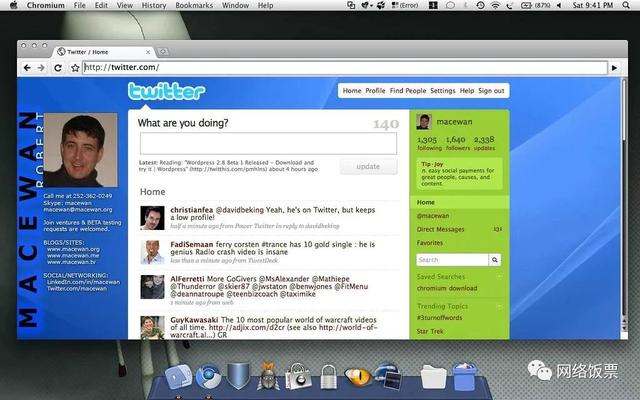Bookmark this page with the star icon
This screenshot has width=640, height=400.
(x=75, y=68)
